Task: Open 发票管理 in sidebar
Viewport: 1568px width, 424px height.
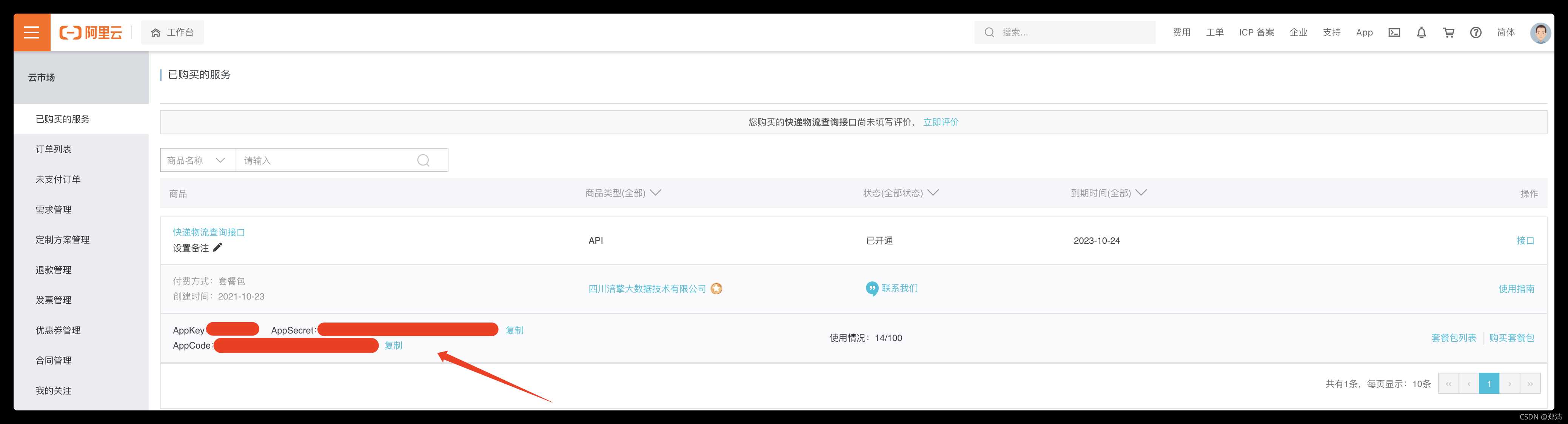Action: pyautogui.click(x=81, y=300)
